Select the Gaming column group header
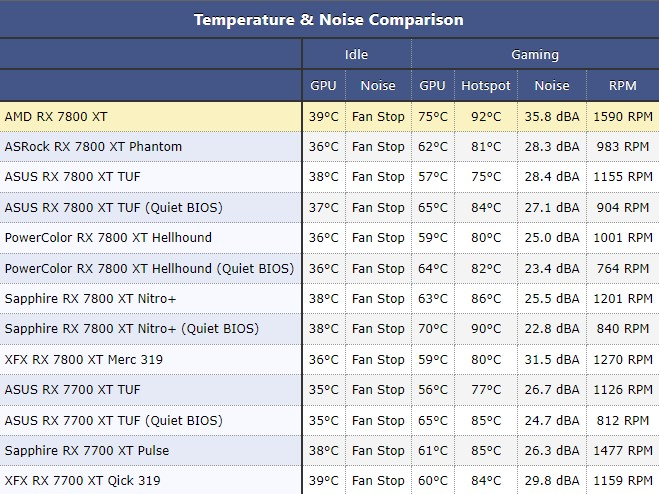This screenshot has height=494, width=659. 535,54
